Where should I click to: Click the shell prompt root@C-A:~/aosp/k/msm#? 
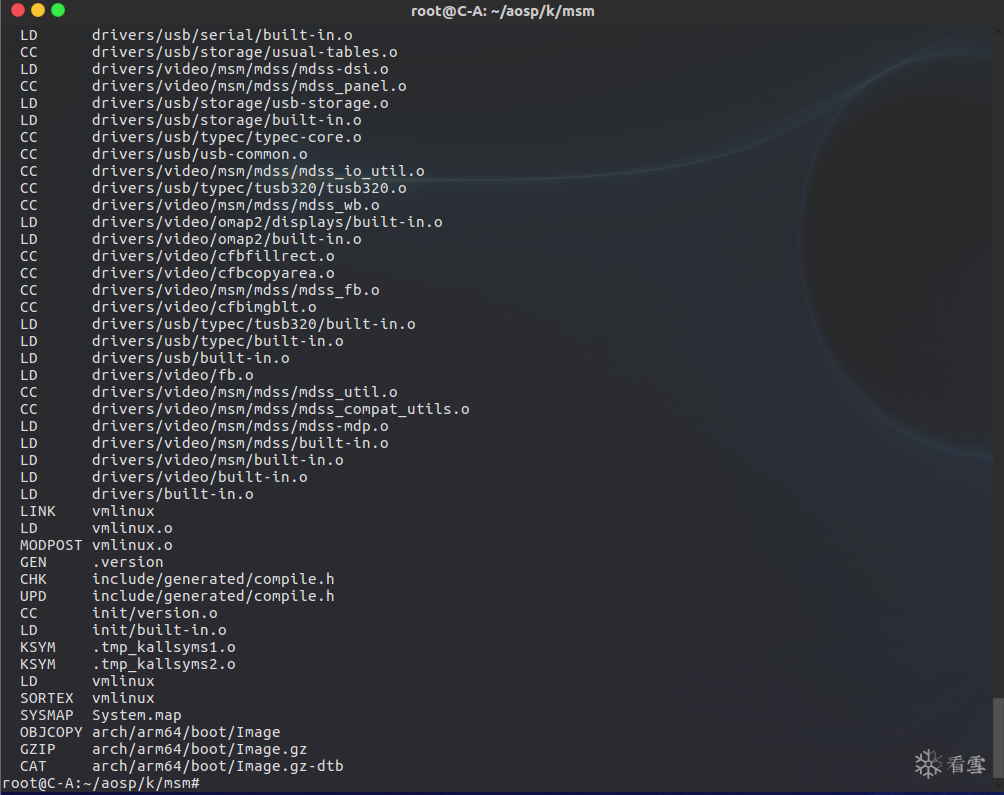(x=101, y=783)
